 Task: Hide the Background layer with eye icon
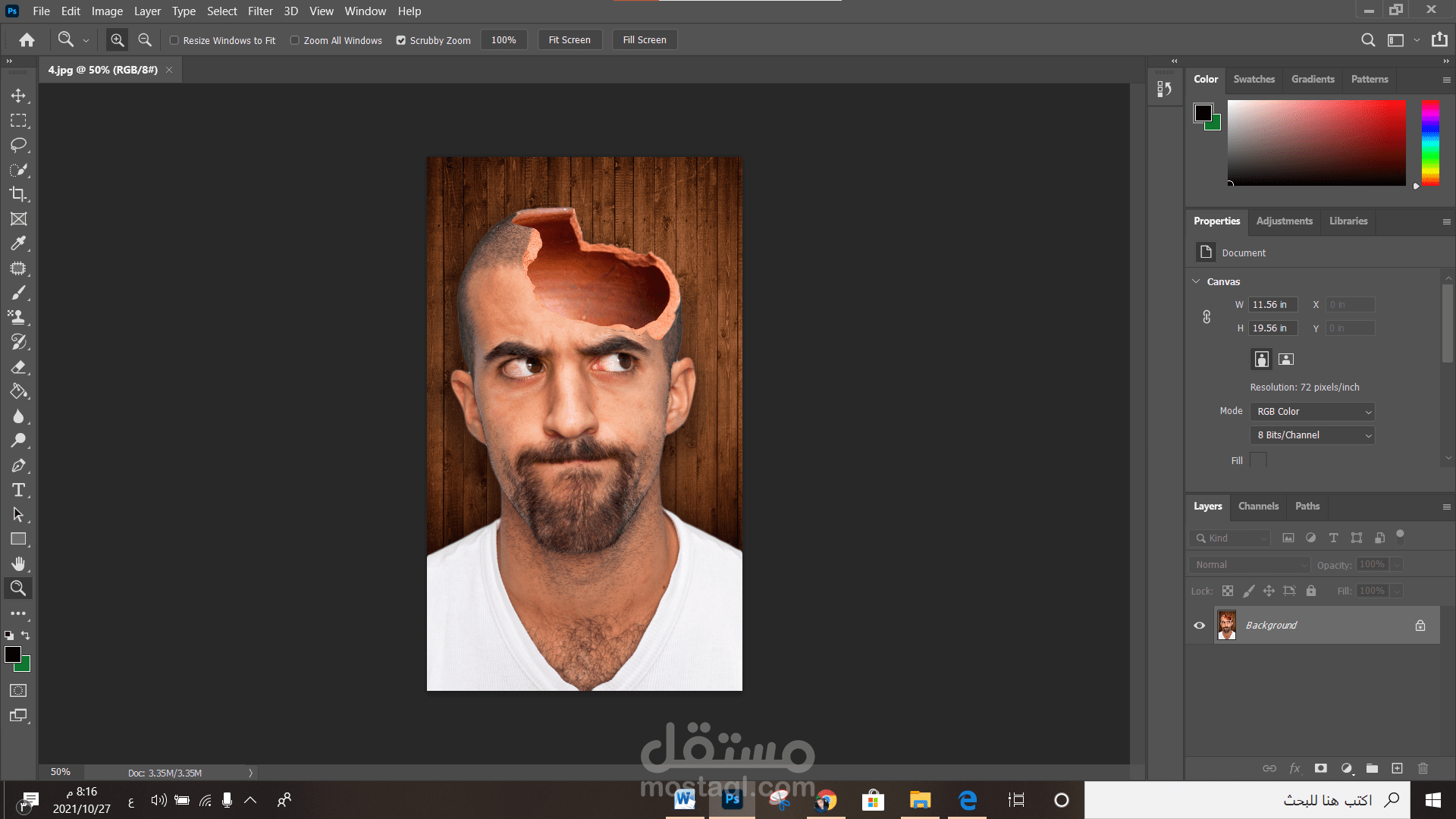click(x=1200, y=626)
